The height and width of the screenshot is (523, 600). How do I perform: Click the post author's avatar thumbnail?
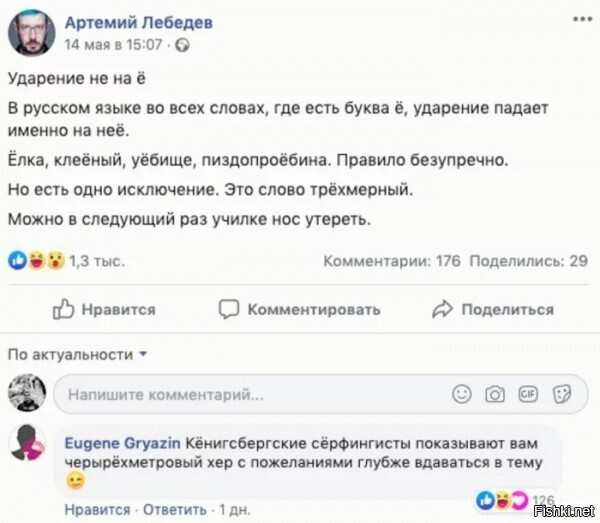32,33
